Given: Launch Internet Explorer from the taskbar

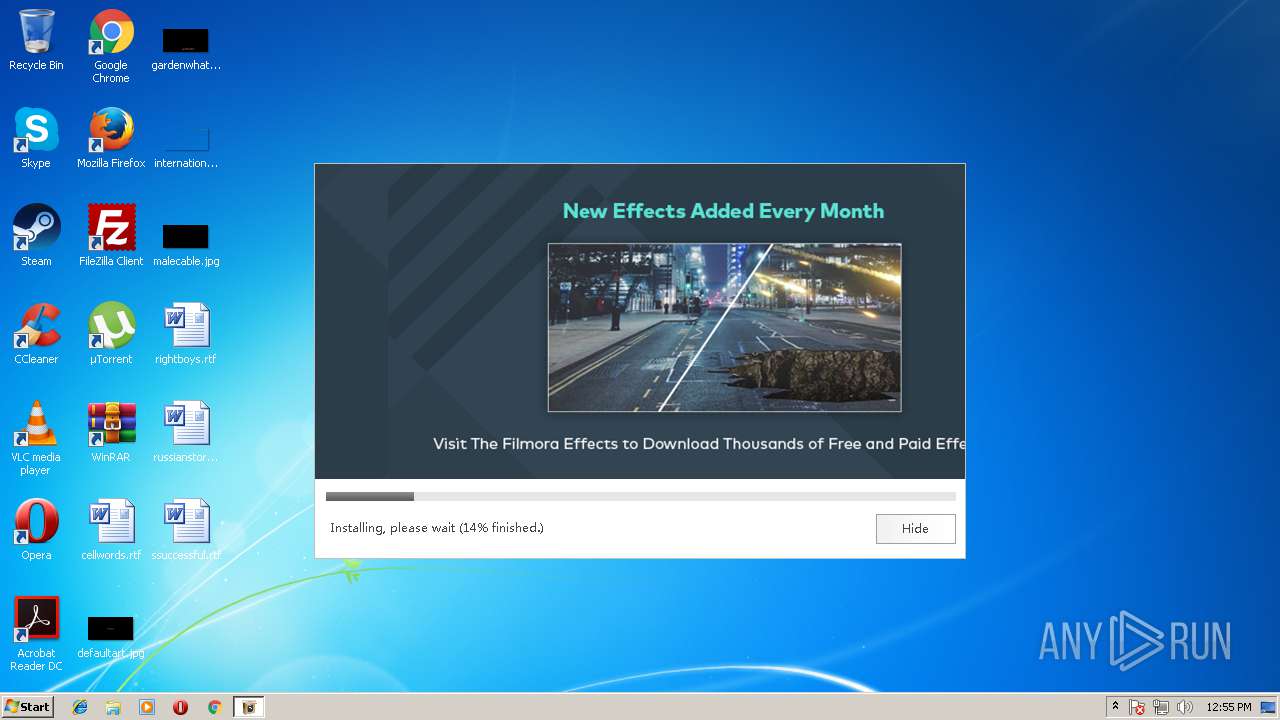Looking at the screenshot, I should point(80,707).
